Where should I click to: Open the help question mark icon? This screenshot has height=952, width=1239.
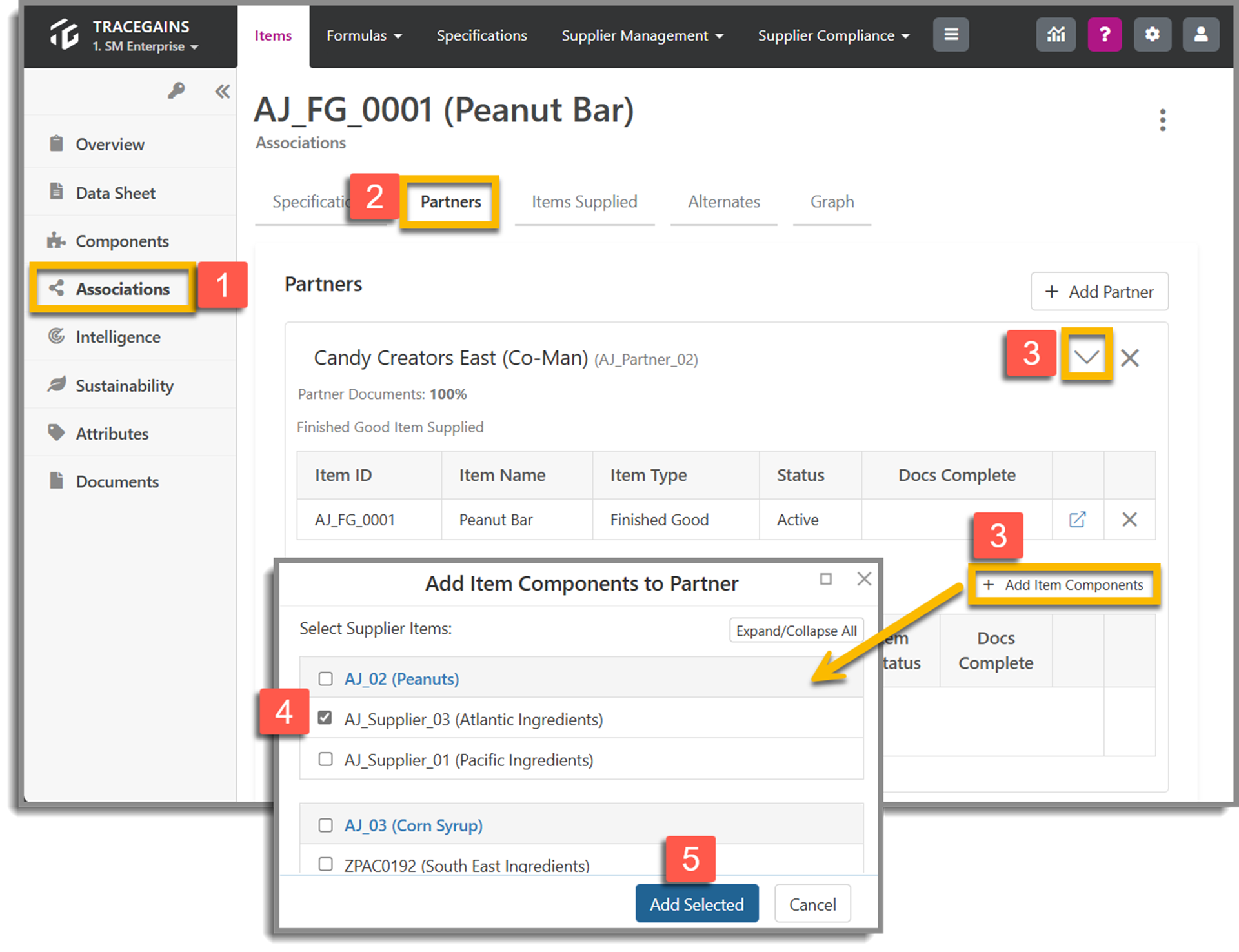[x=1104, y=34]
